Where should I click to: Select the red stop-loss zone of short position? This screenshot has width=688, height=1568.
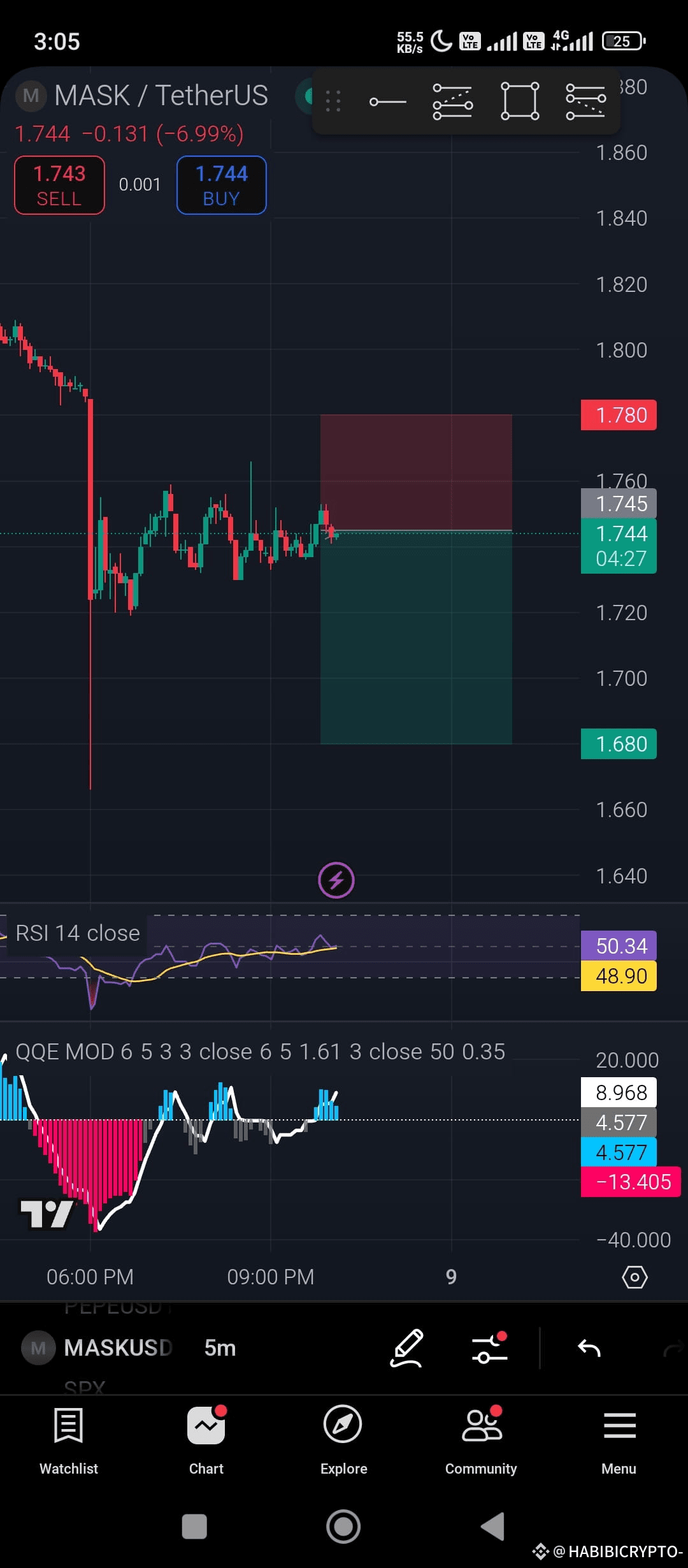pyautogui.click(x=416, y=472)
